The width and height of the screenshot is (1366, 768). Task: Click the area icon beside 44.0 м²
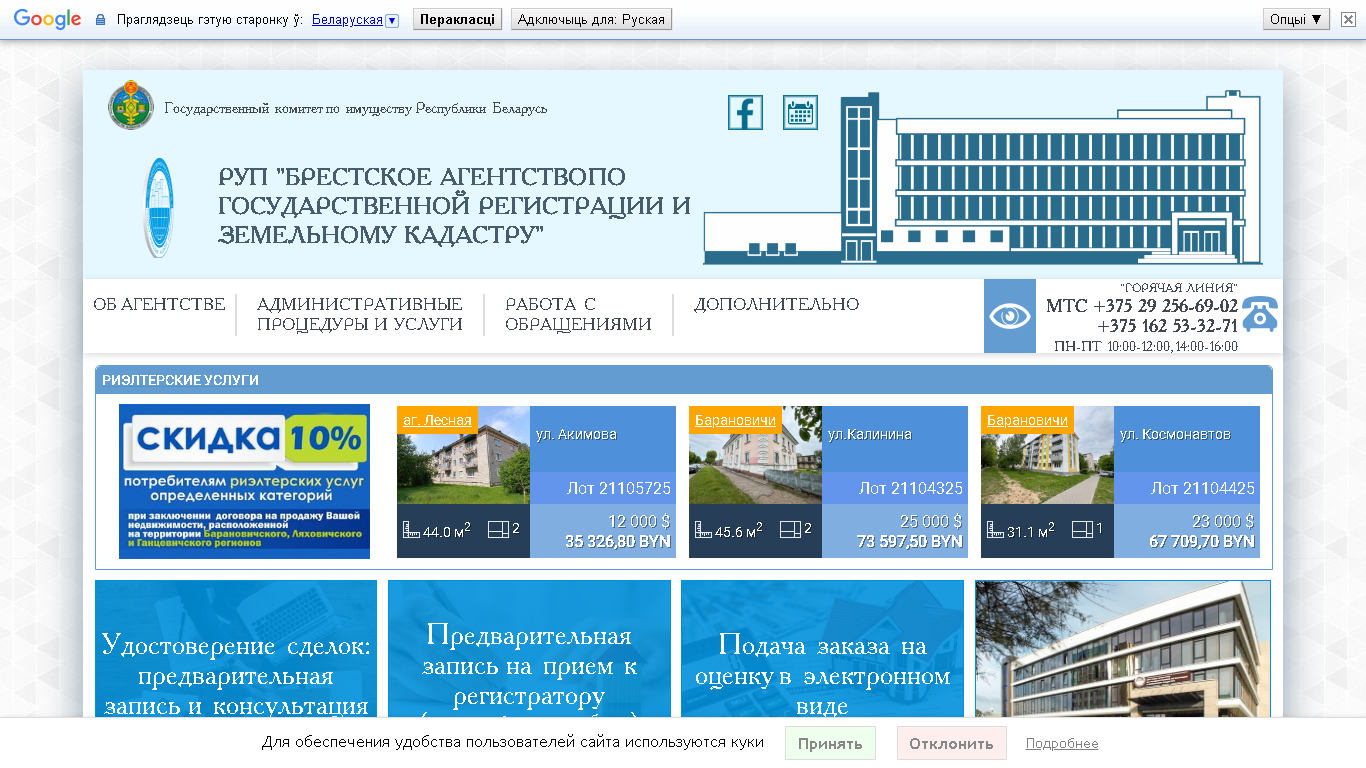point(410,530)
